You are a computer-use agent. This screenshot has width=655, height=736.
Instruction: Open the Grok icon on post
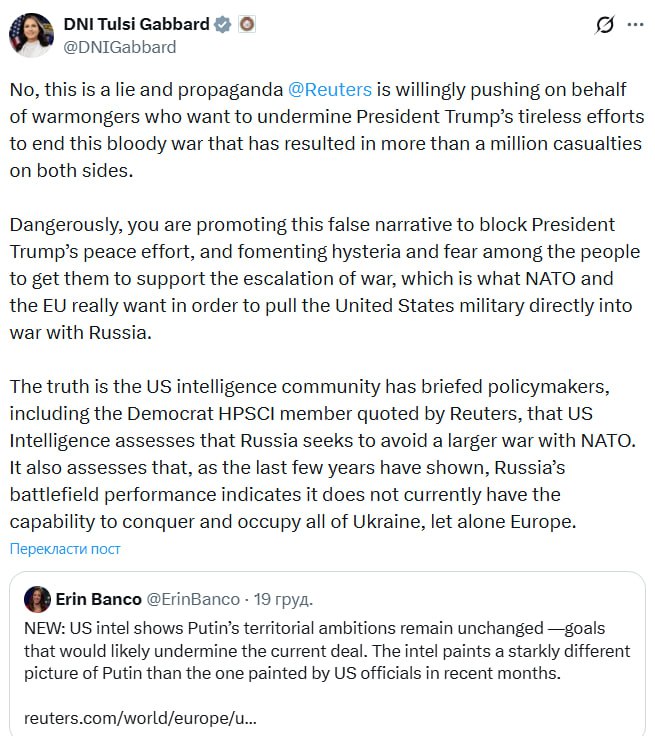(x=604, y=26)
